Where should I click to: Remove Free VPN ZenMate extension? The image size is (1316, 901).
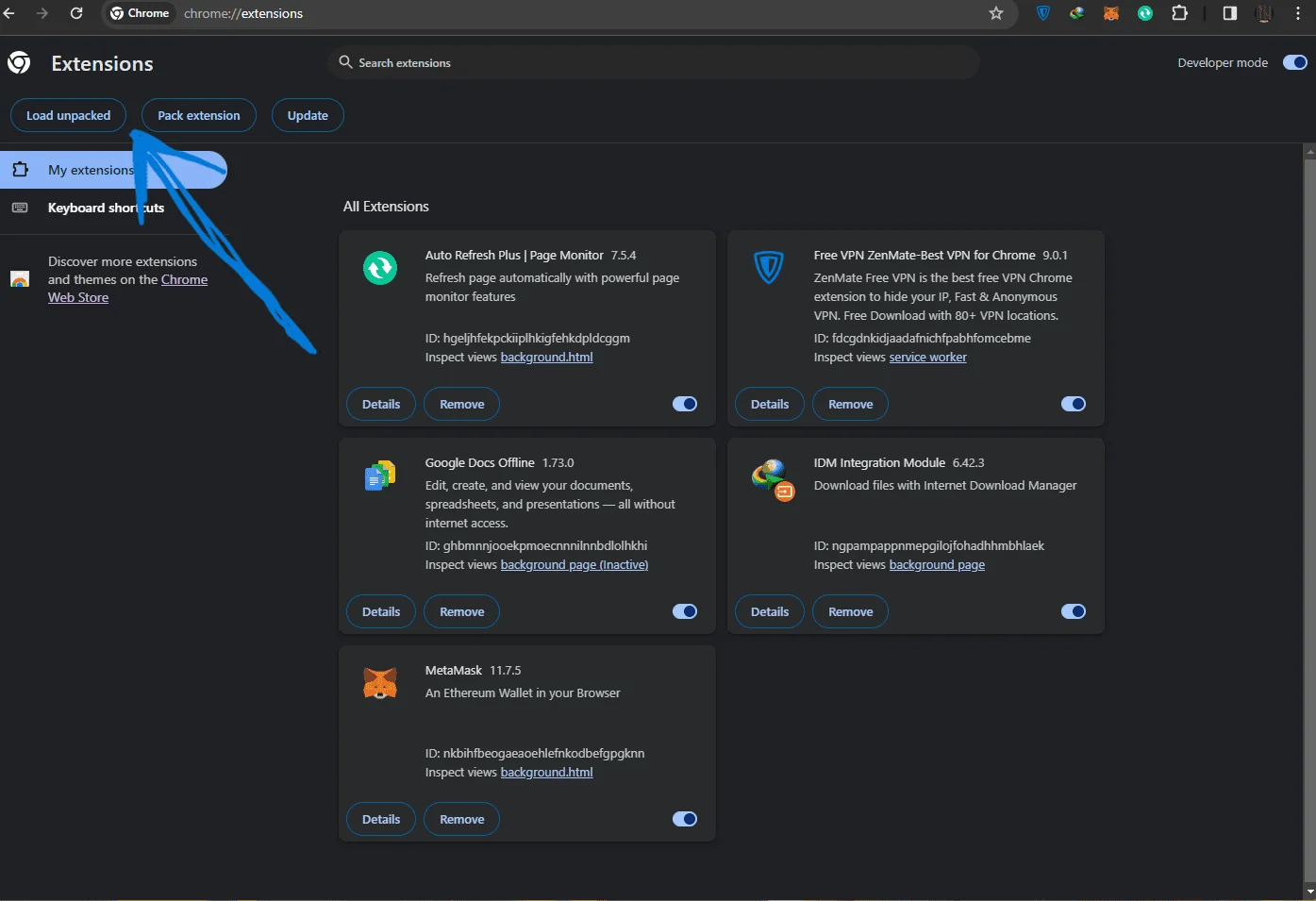[x=851, y=404]
